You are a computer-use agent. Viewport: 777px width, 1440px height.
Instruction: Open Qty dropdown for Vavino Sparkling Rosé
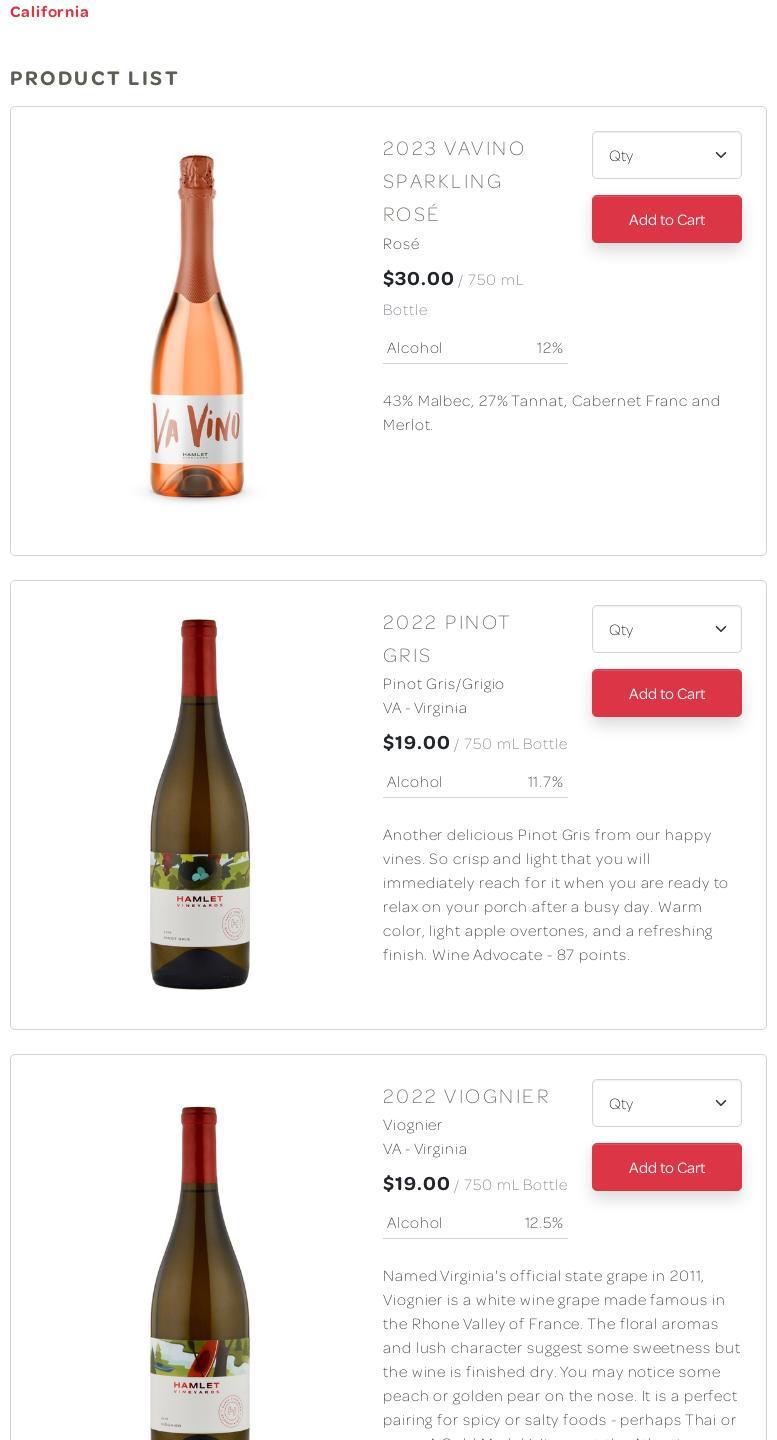tap(666, 155)
